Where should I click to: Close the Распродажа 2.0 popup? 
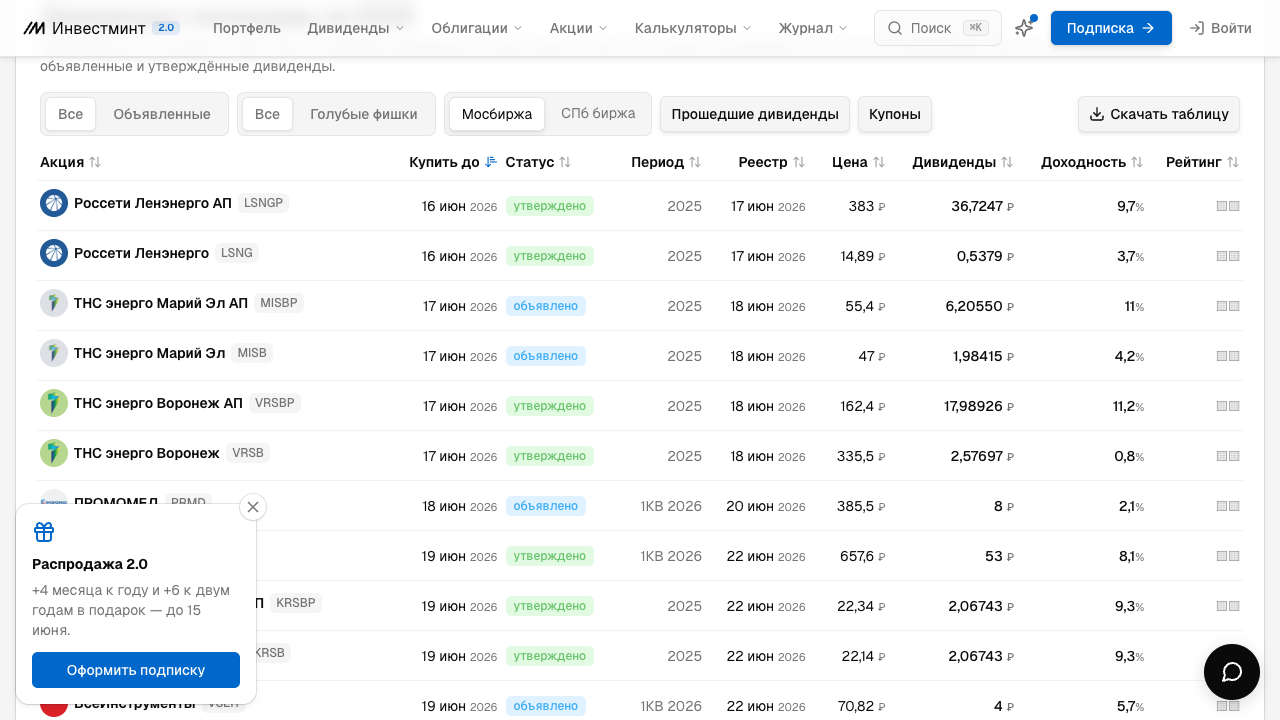[253, 507]
